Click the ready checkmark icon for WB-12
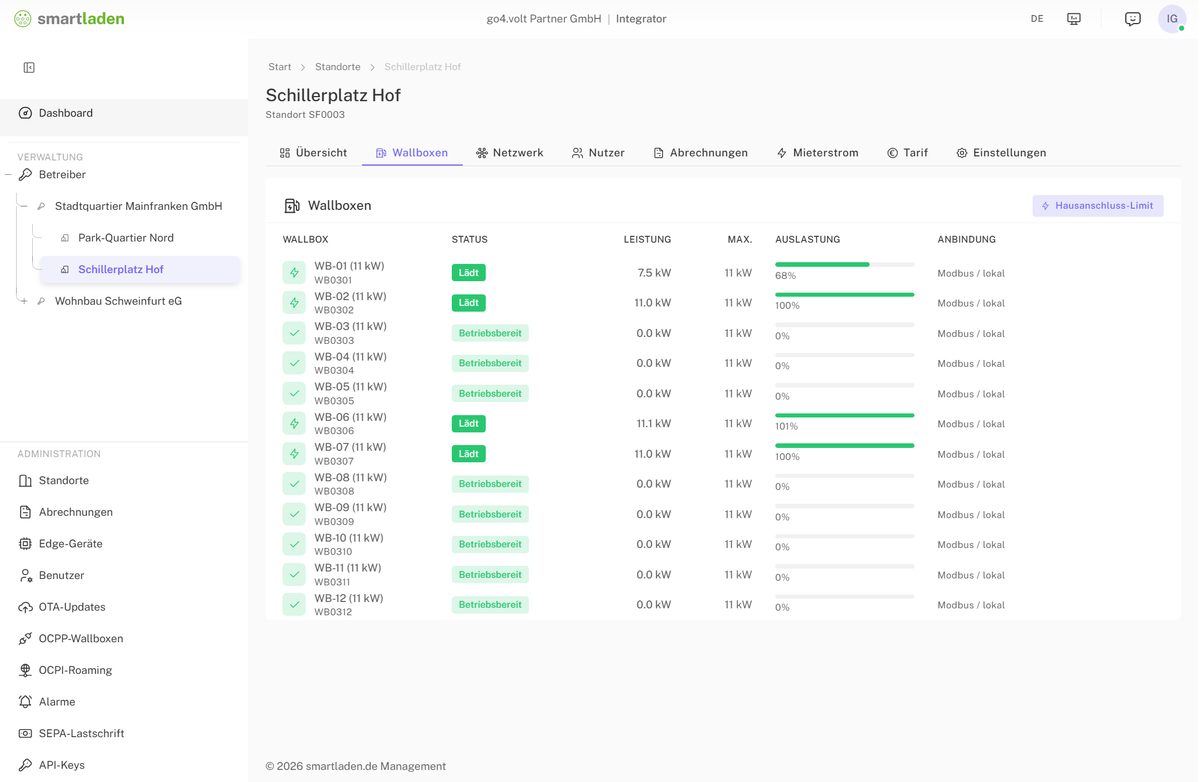This screenshot has width=1200, height=782. point(294,605)
